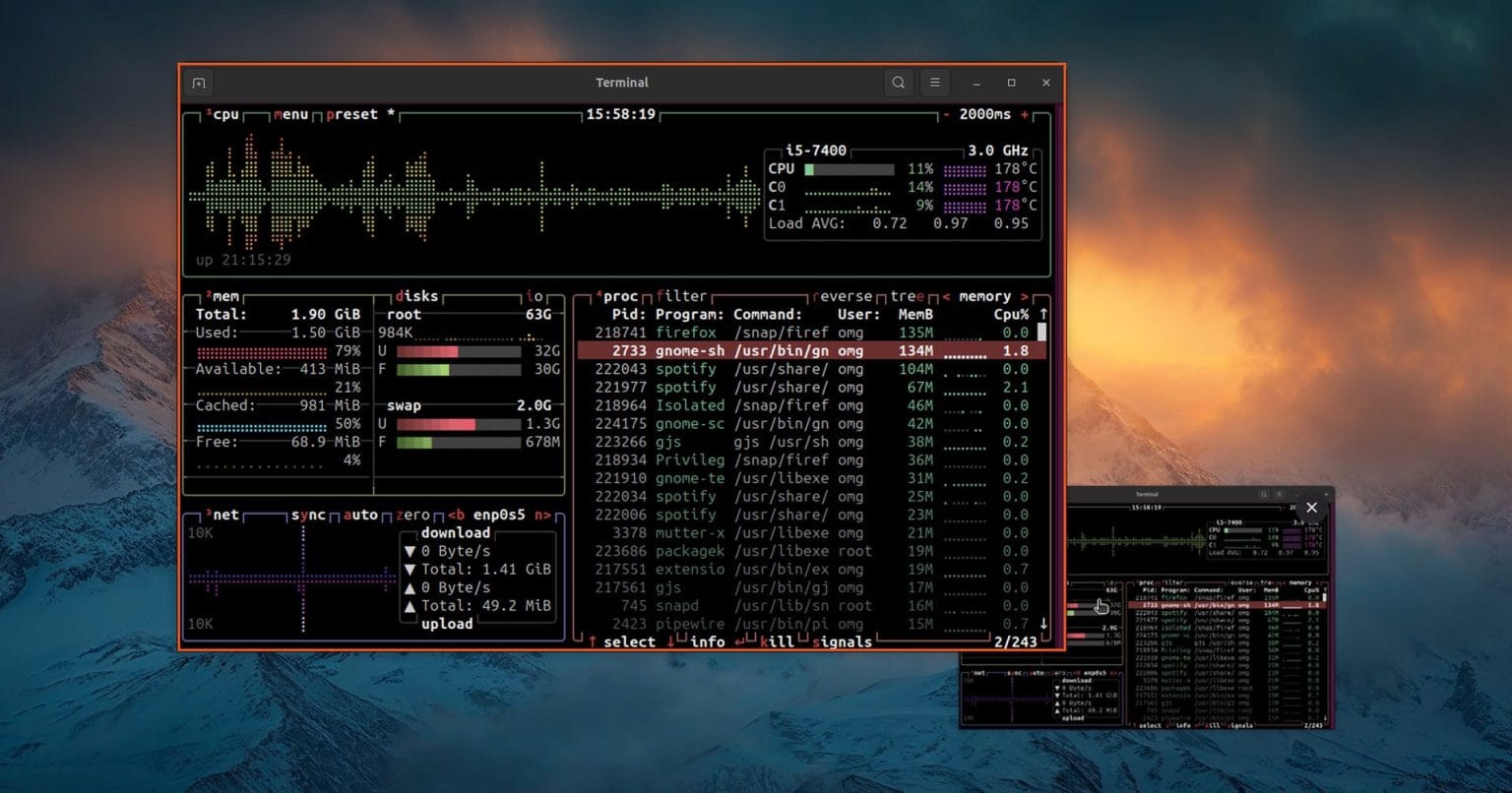This screenshot has height=793, width=1512.
Task: Open the Terminal hamburger menu icon
Action: coord(935,84)
